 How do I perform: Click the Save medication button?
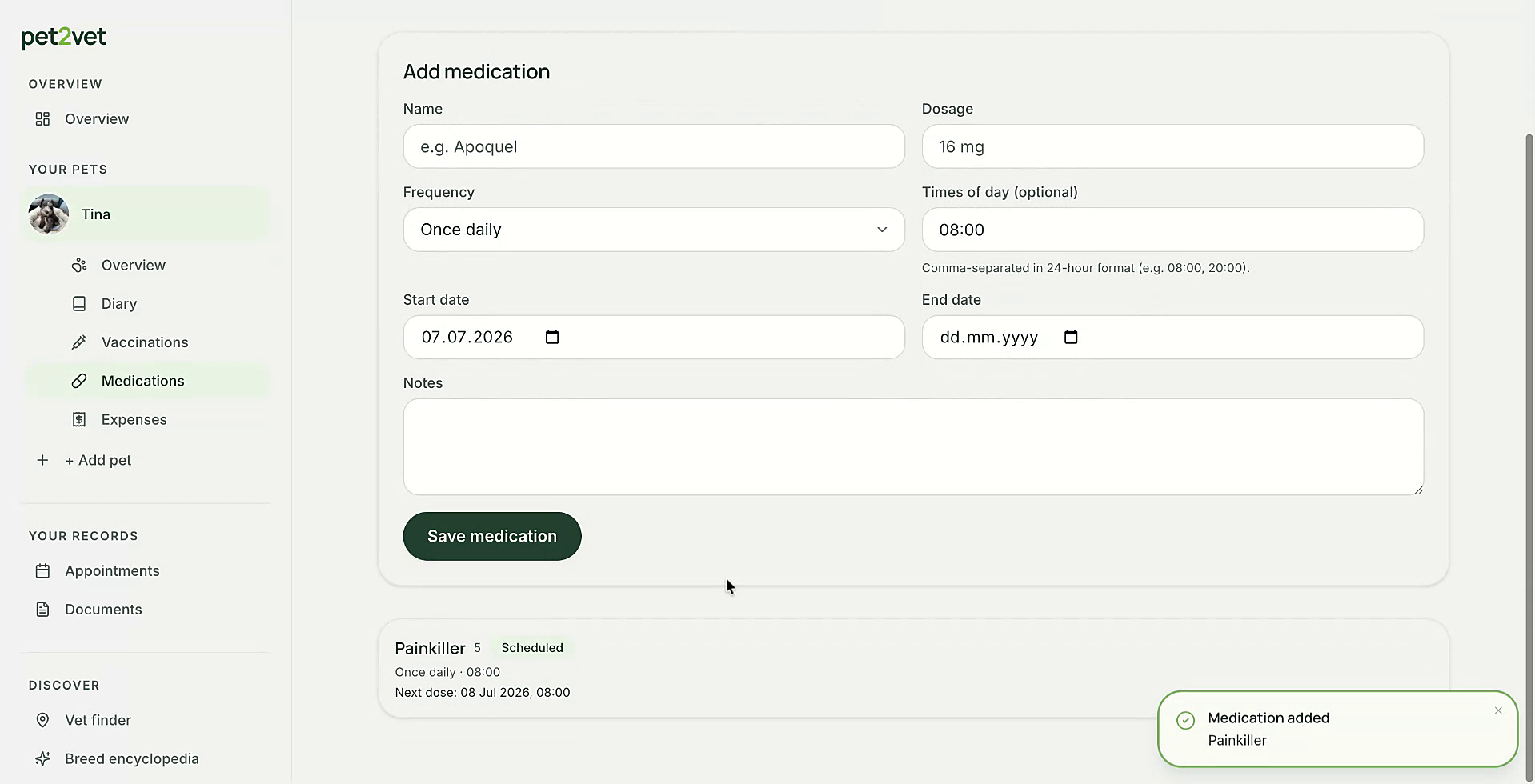pyautogui.click(x=492, y=536)
